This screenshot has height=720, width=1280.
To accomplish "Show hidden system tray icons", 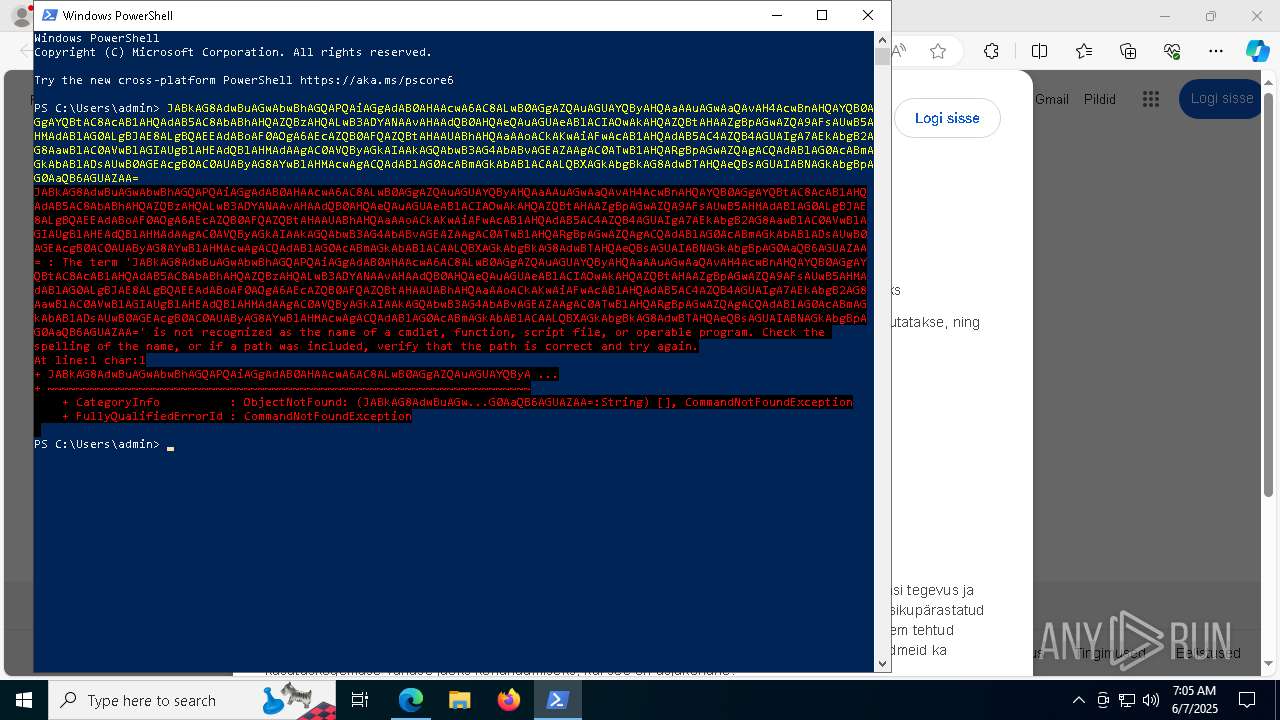I will [1078, 700].
